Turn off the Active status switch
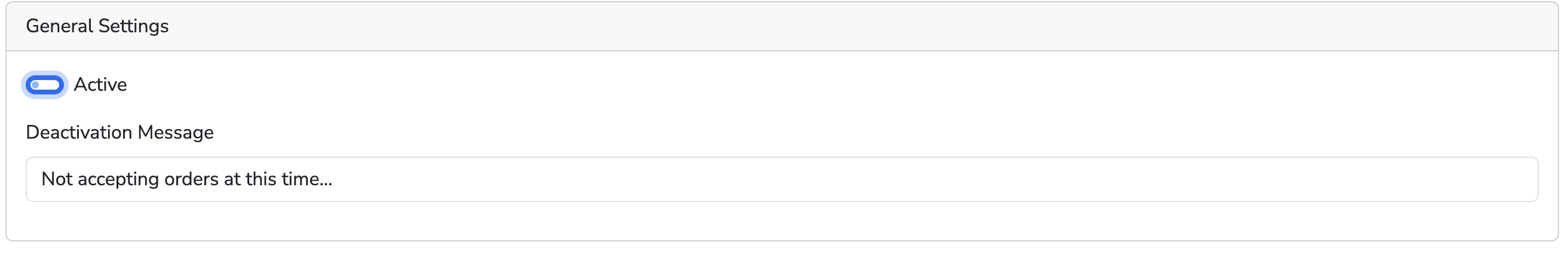Image resolution: width=1568 pixels, height=254 pixels. click(44, 85)
